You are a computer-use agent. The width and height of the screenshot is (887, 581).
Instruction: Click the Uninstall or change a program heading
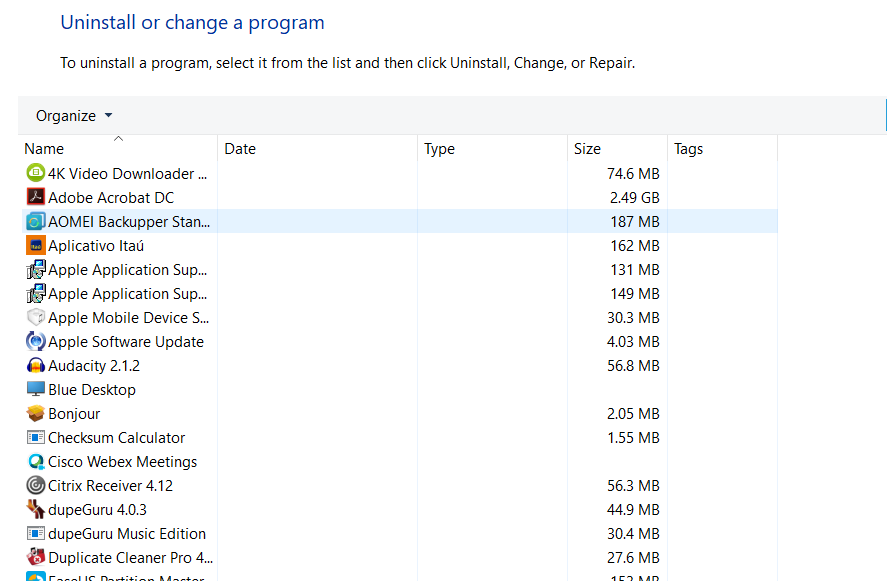pos(192,23)
